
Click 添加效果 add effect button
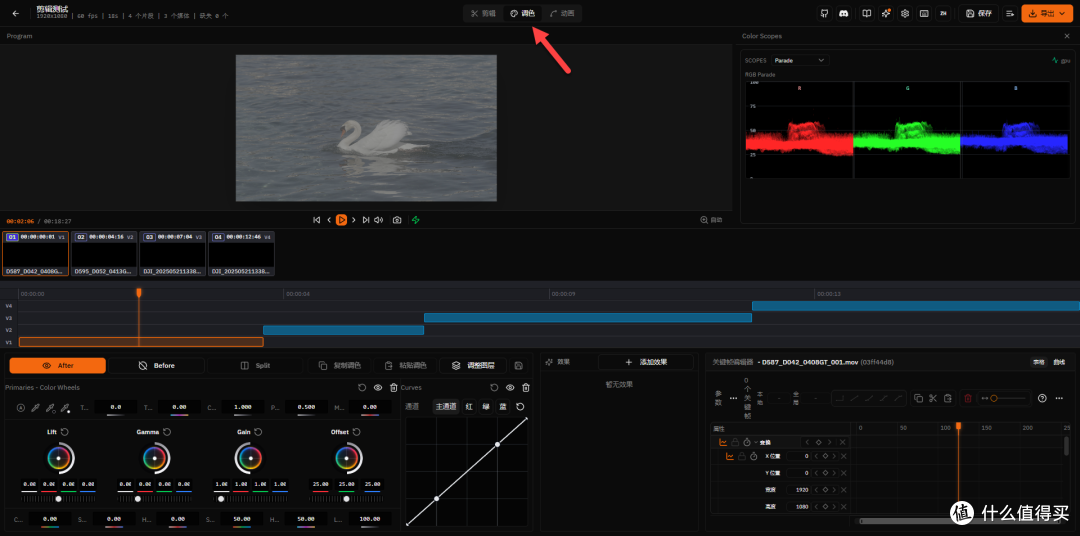pyautogui.click(x=645, y=362)
